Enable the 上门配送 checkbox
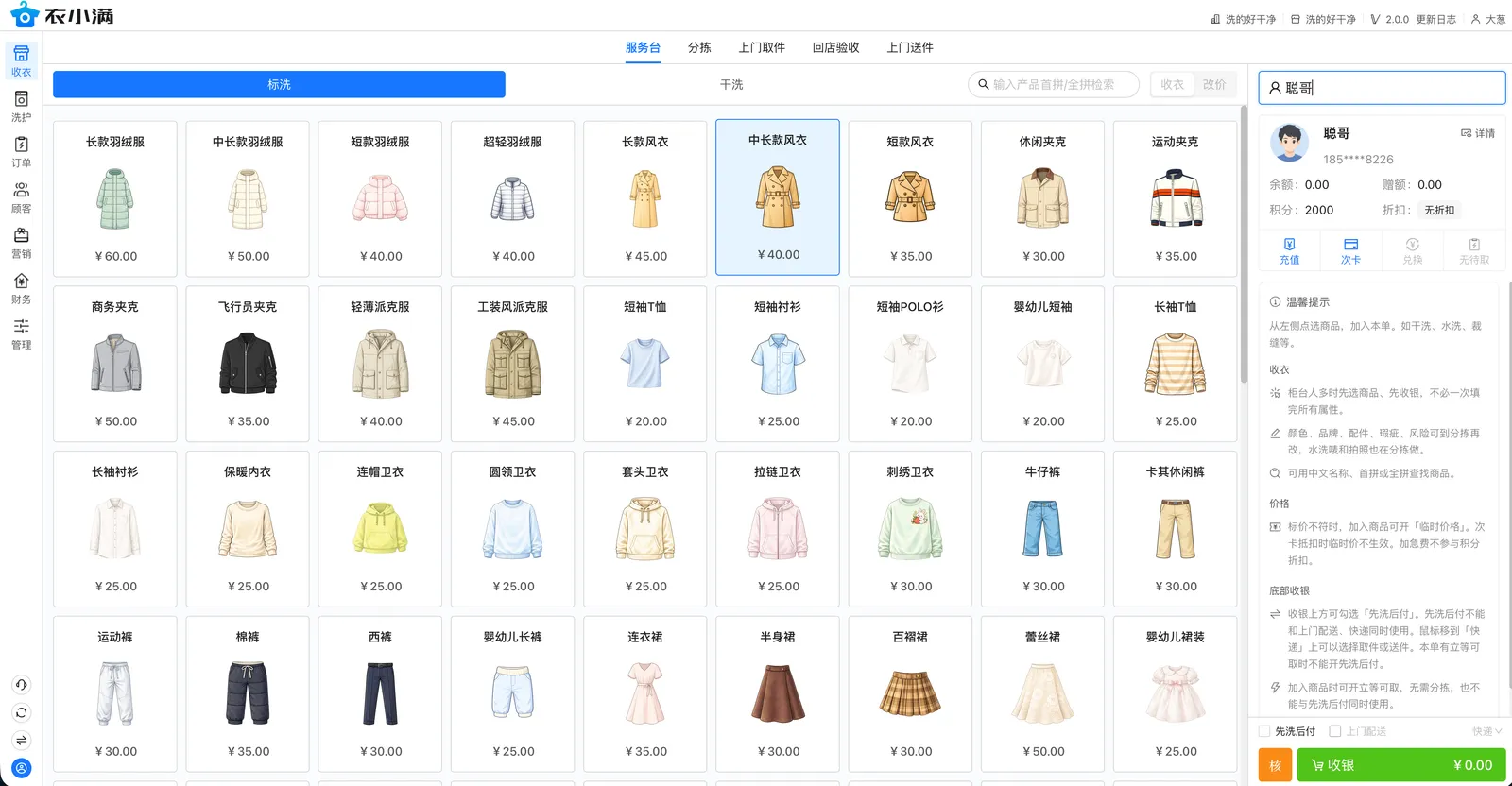The height and width of the screenshot is (786, 1512). (1335, 731)
